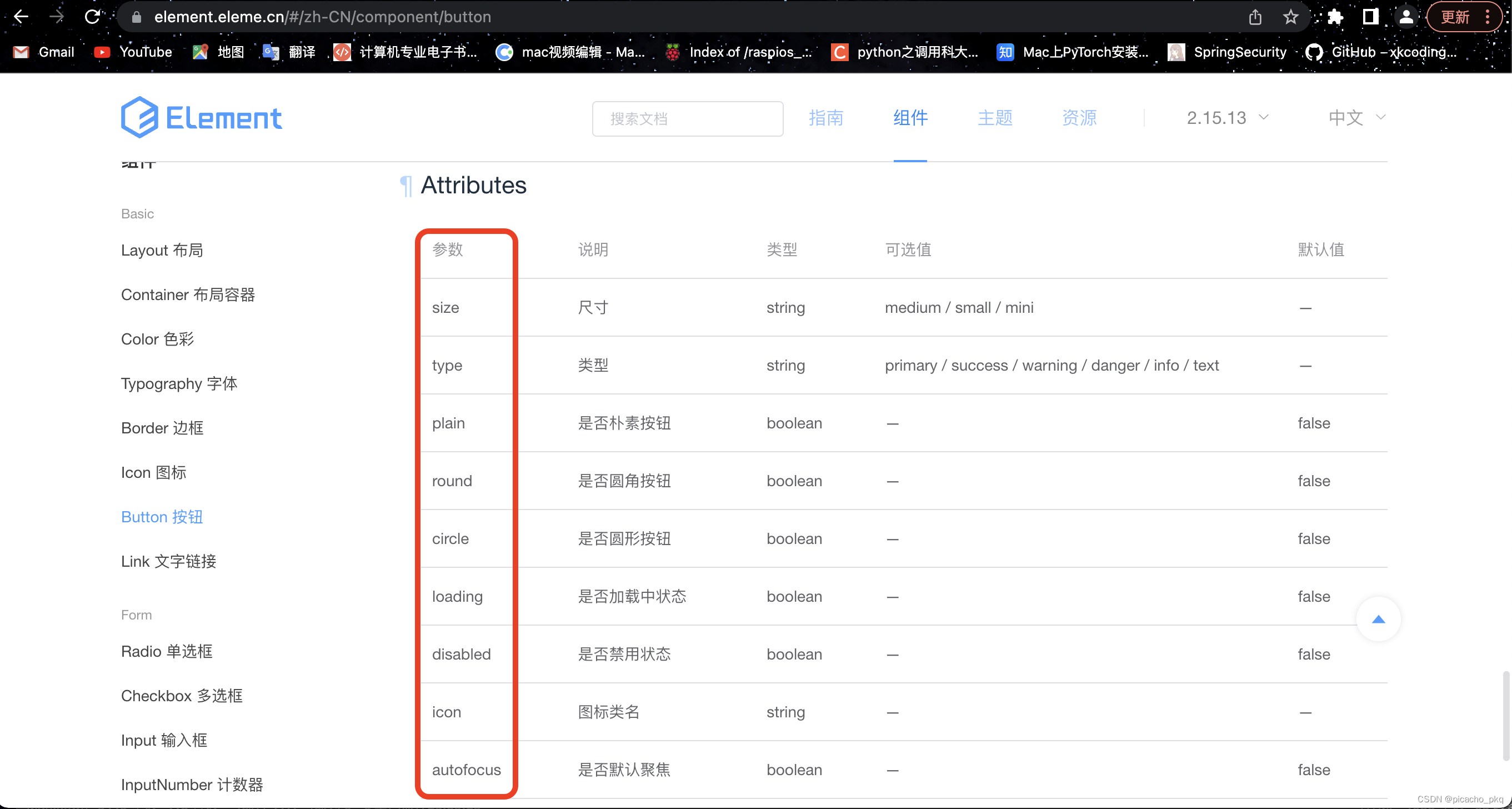Open Checkbox 多选框 in the sidebar
This screenshot has height=809, width=1512.
(x=182, y=696)
